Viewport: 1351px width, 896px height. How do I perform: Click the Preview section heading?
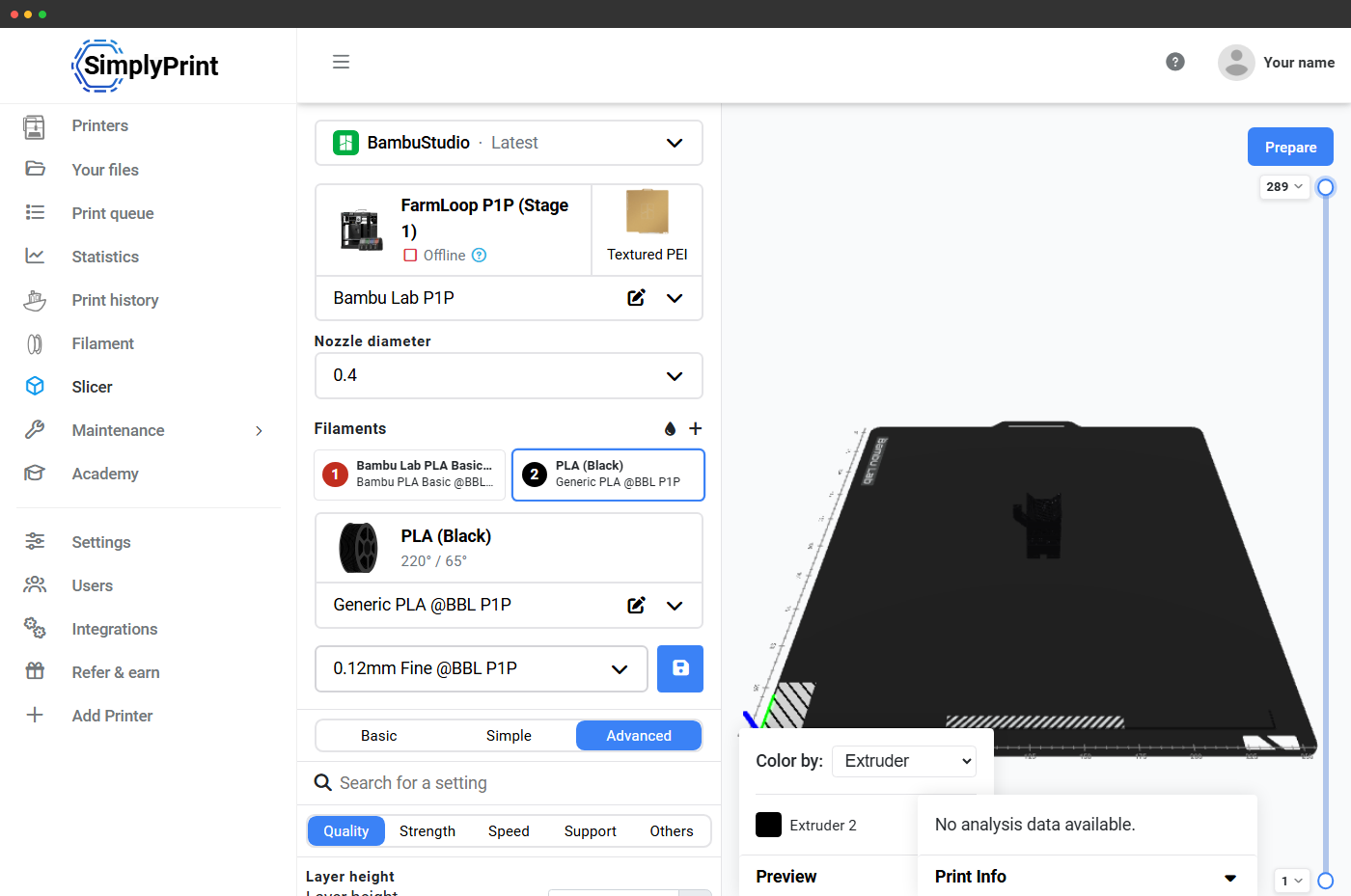[x=786, y=877]
